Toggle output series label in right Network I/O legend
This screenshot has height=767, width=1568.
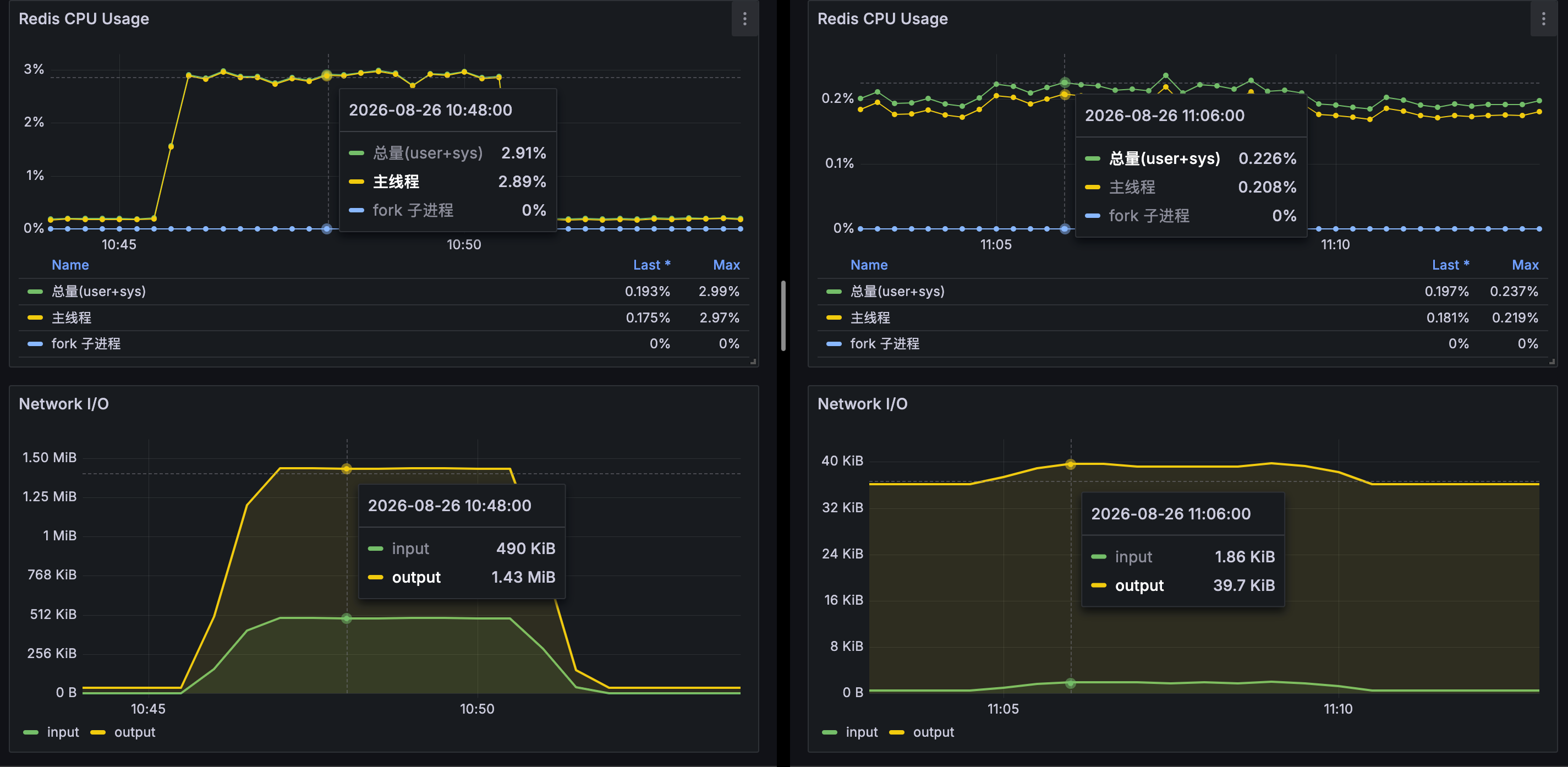coord(933,732)
